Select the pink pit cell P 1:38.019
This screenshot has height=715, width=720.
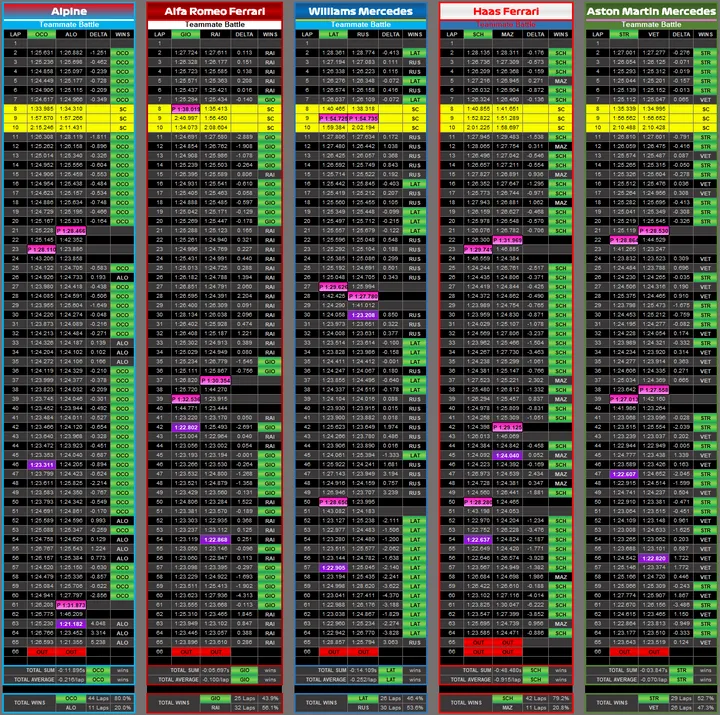pos(186,109)
